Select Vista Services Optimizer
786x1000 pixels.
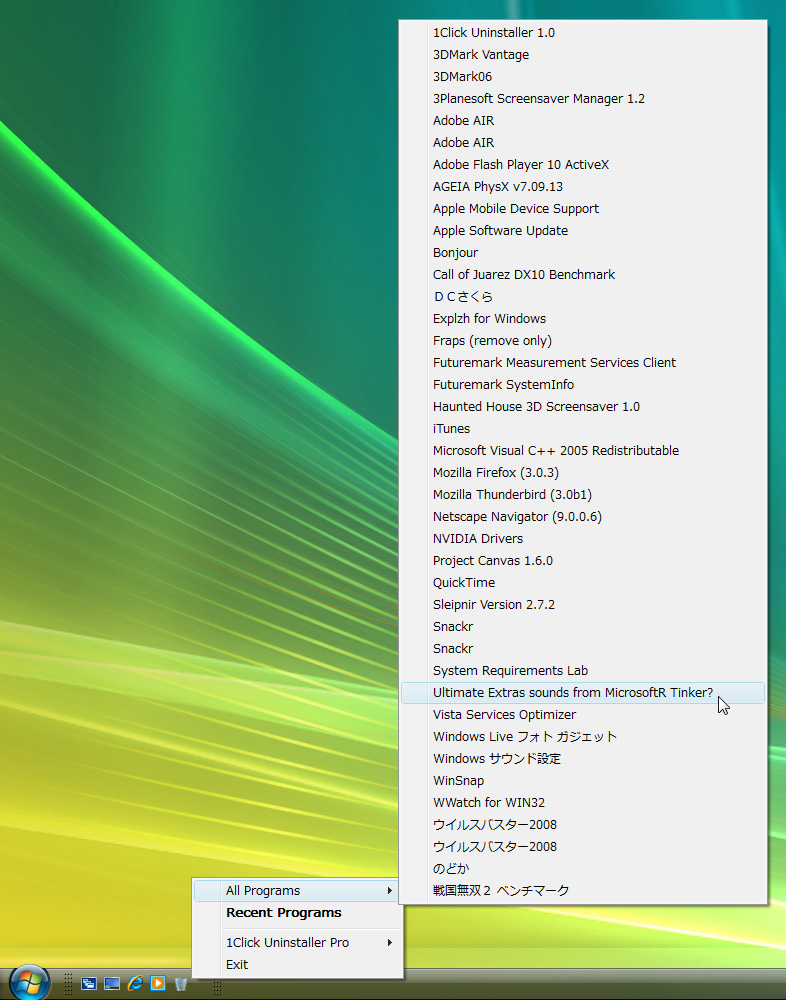click(x=582, y=715)
